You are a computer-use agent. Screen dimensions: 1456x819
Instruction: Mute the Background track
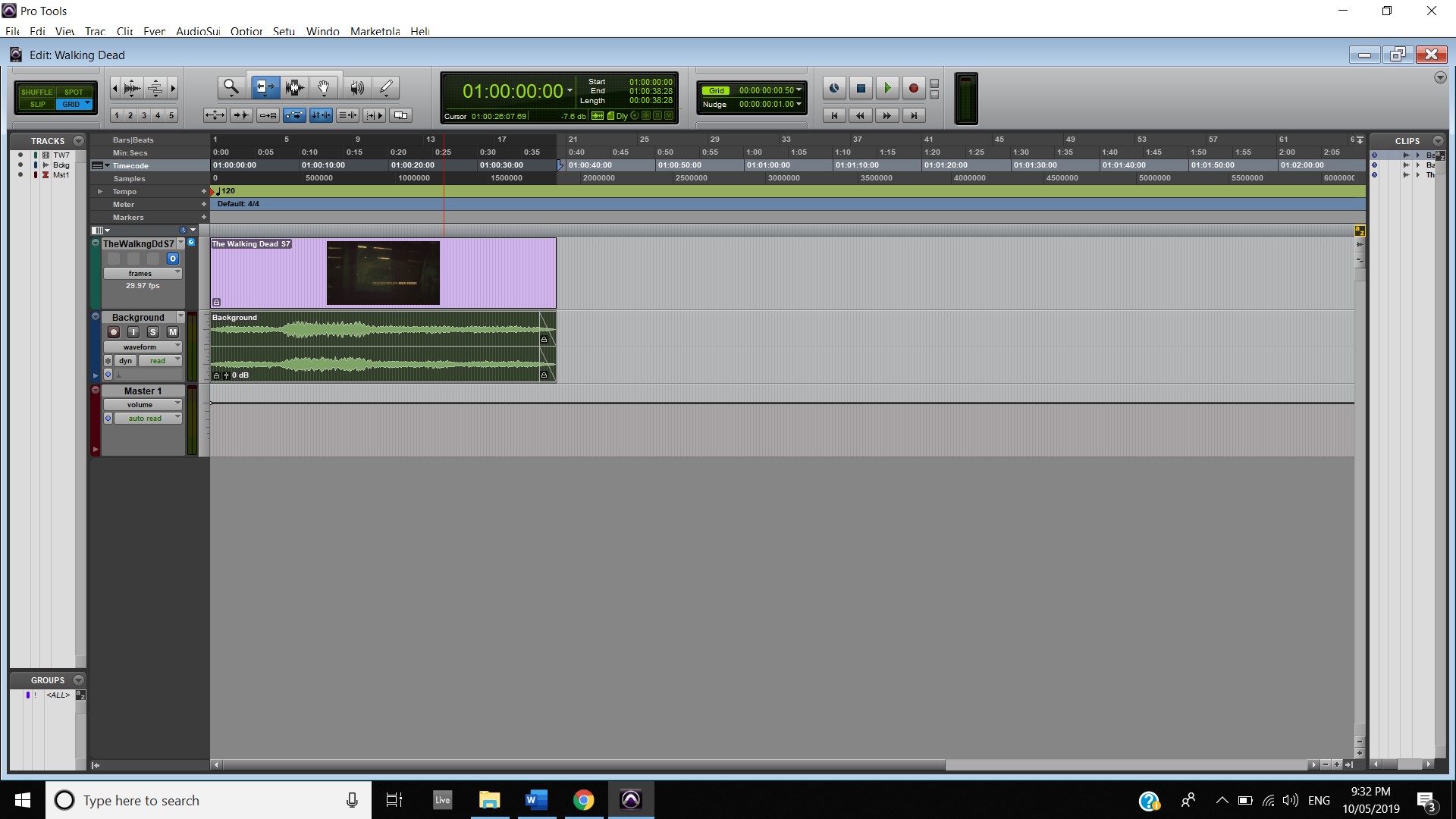click(x=173, y=332)
